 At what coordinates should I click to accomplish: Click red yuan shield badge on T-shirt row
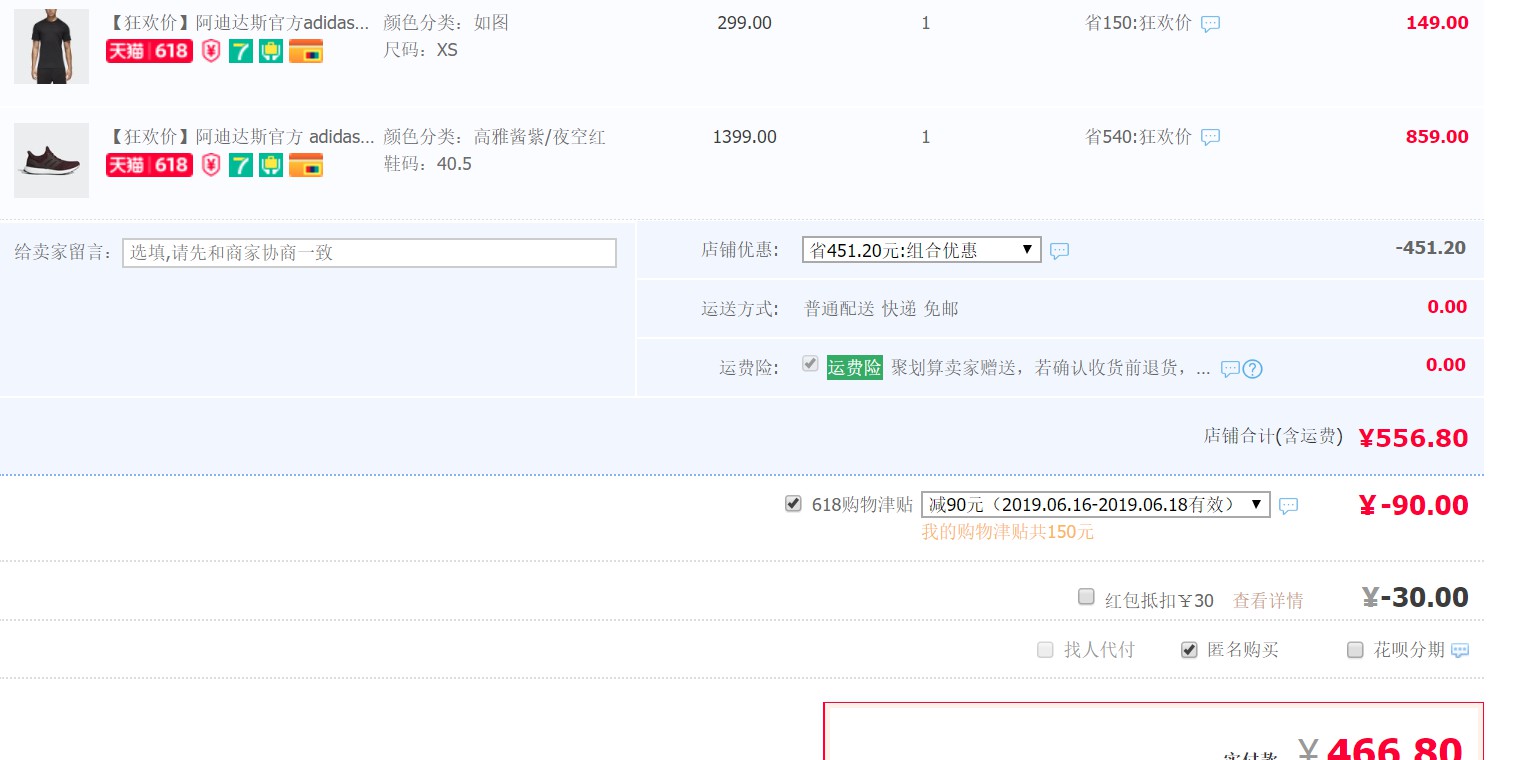point(211,51)
